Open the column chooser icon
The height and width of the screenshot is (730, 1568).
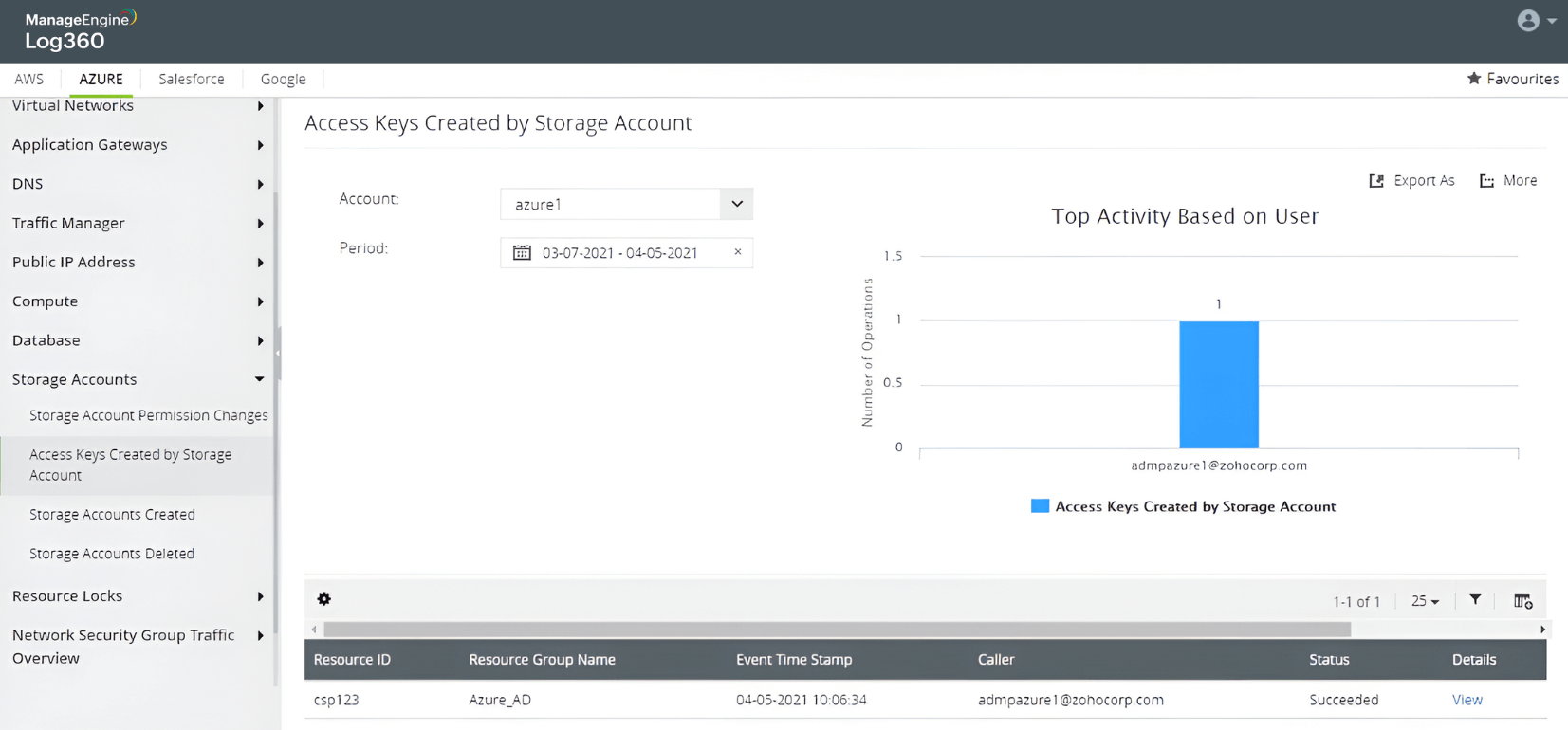(x=1522, y=601)
